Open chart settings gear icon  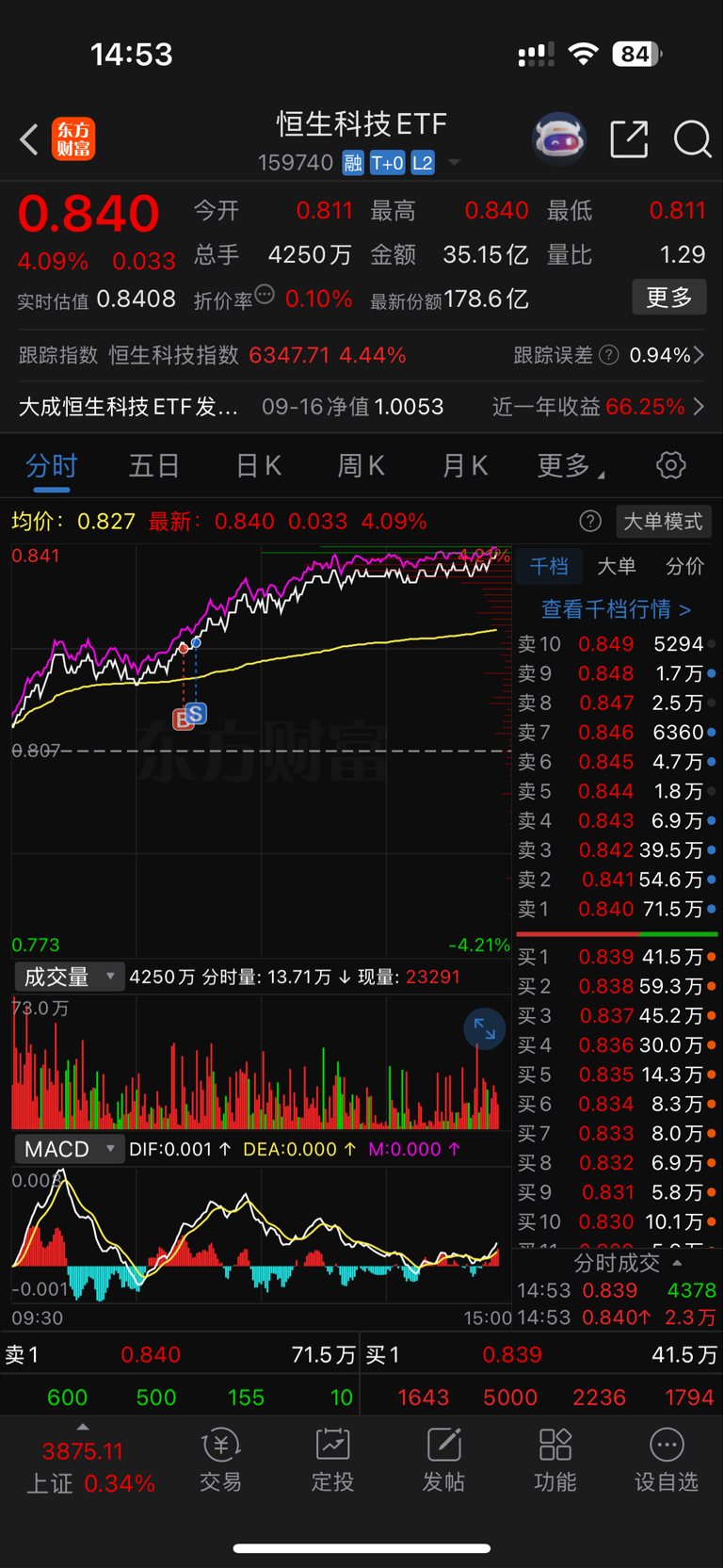point(670,465)
